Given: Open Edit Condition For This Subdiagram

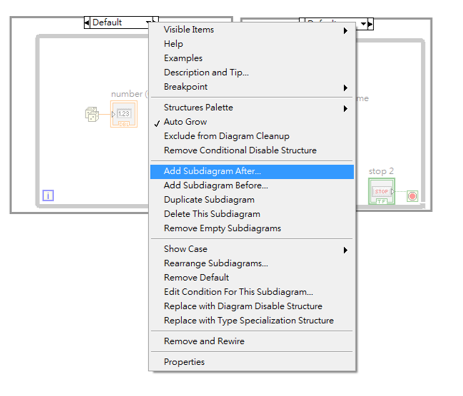Looking at the screenshot, I should (x=252, y=292).
